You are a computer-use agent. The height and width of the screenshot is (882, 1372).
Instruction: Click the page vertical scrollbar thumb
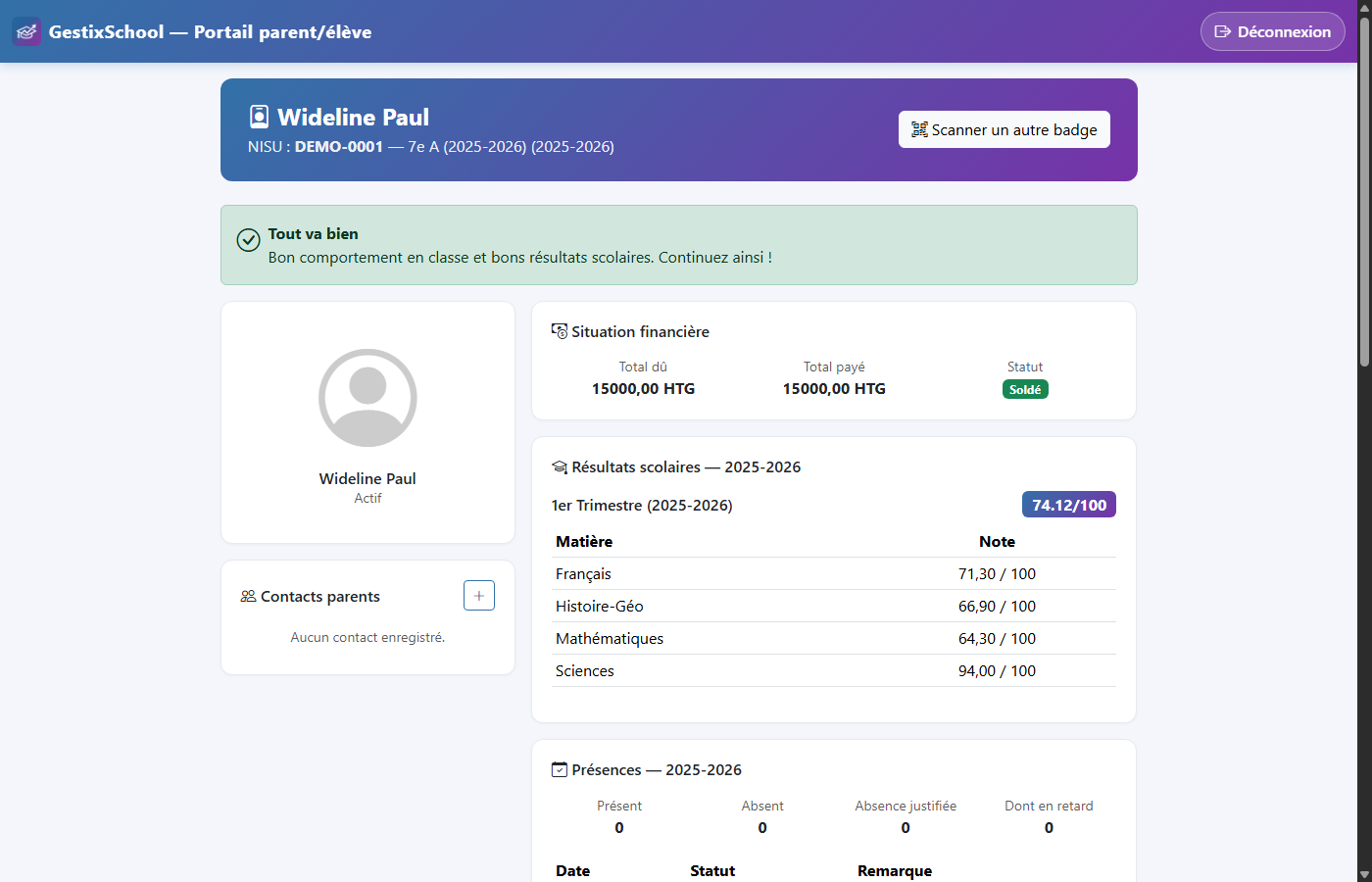1364,191
